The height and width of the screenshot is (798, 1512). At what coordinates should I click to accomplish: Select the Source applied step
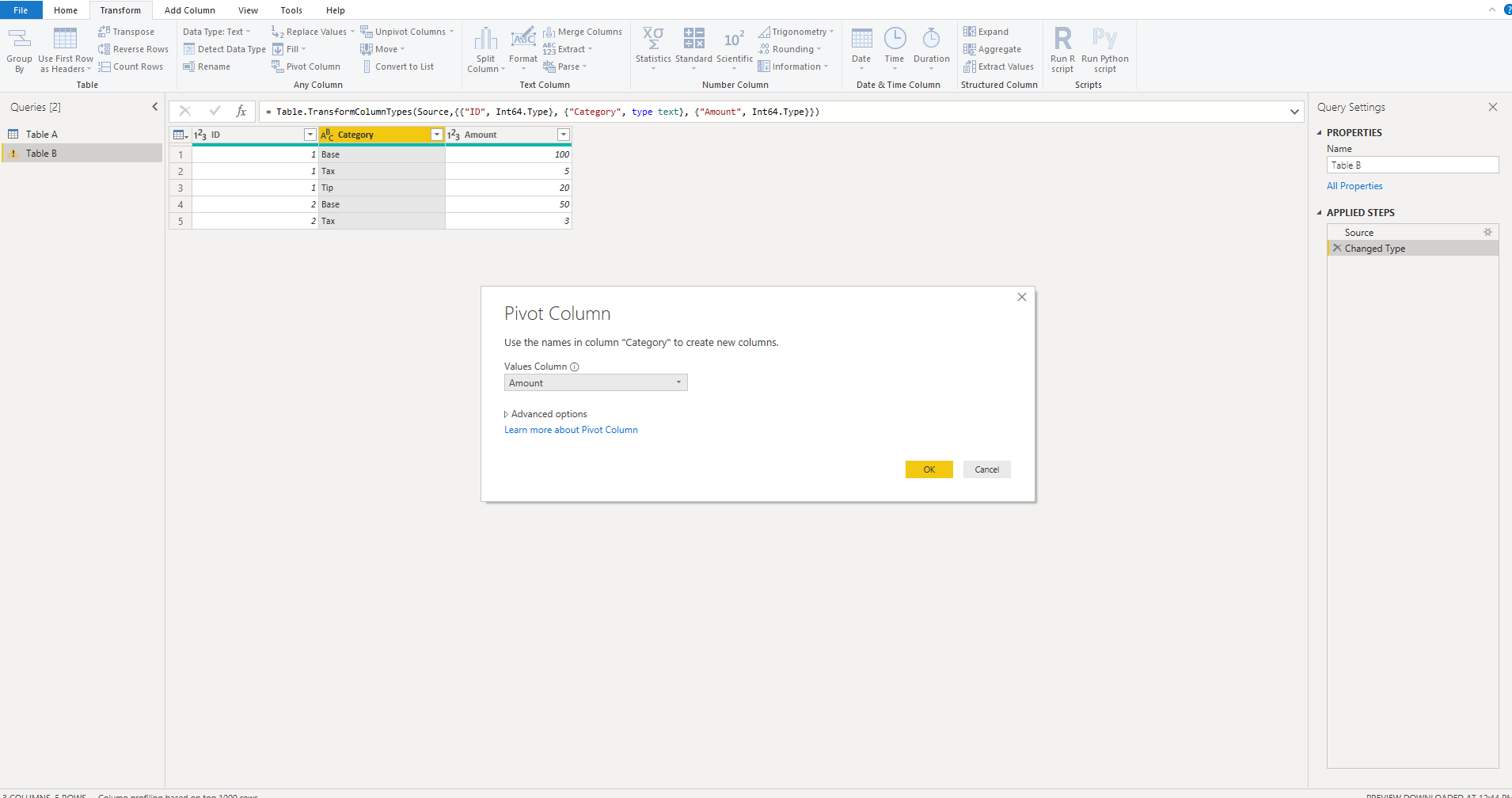1358,233
